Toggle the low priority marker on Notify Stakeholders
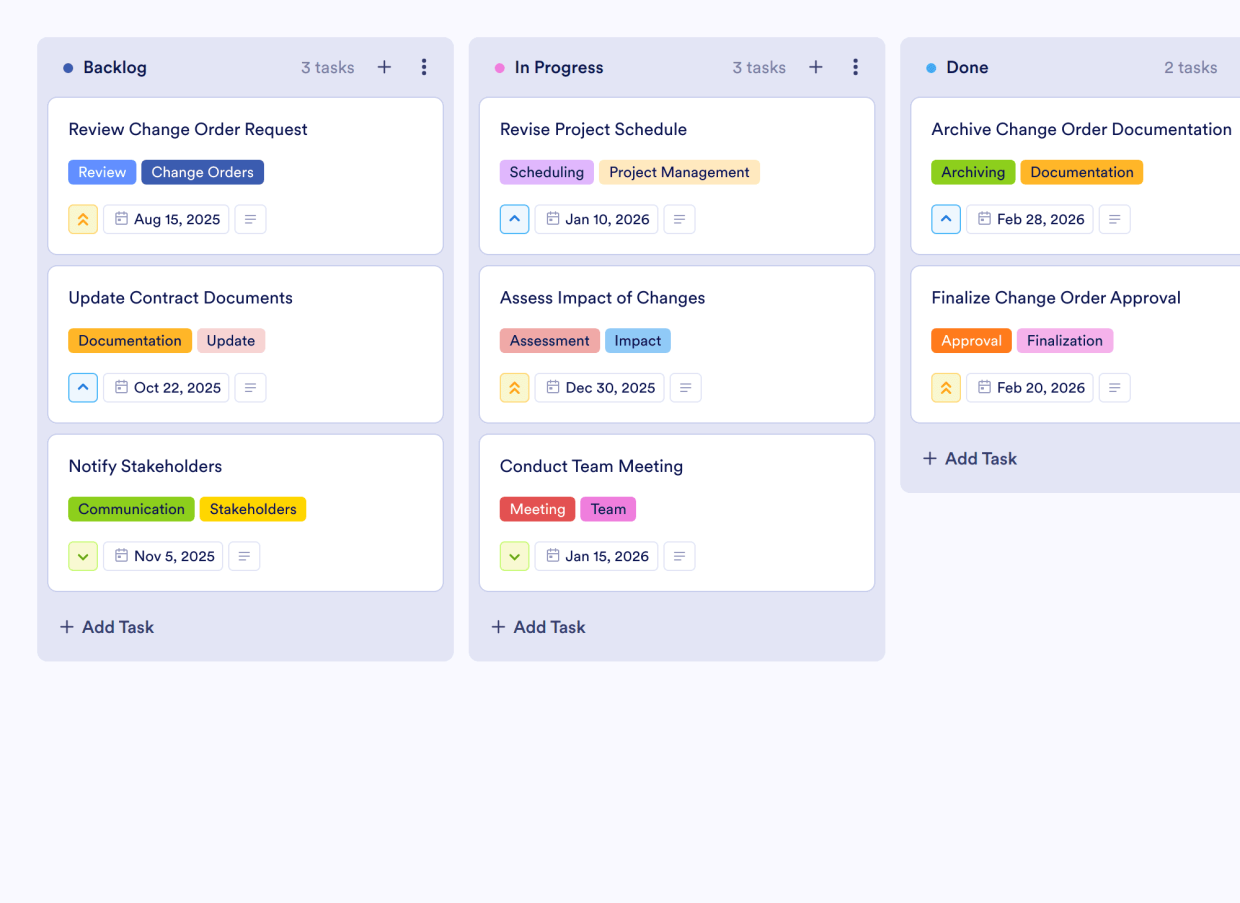The width and height of the screenshot is (1240, 903). tap(83, 556)
